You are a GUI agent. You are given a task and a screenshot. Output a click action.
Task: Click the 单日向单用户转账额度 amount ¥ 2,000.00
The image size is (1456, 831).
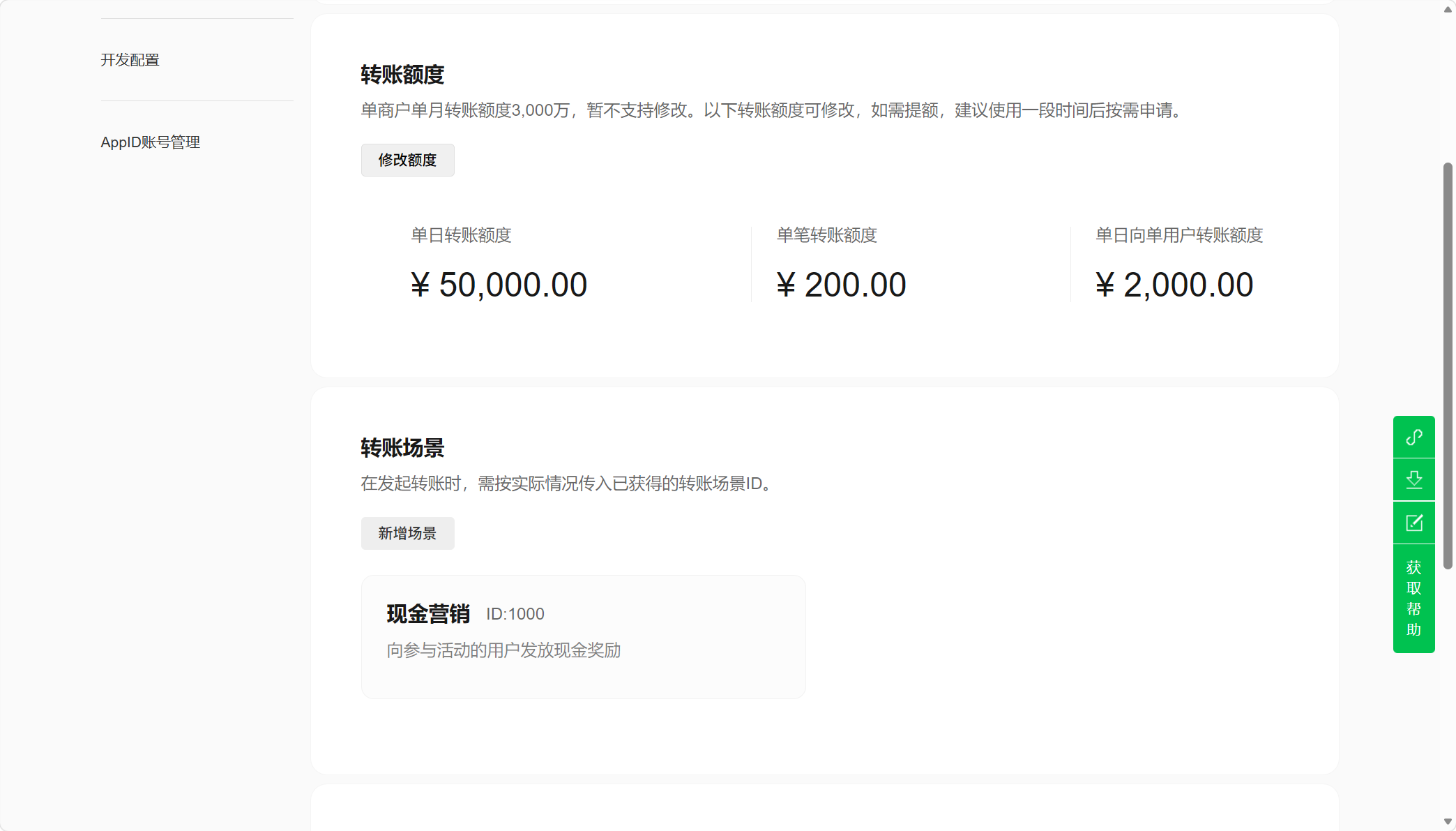1174,285
